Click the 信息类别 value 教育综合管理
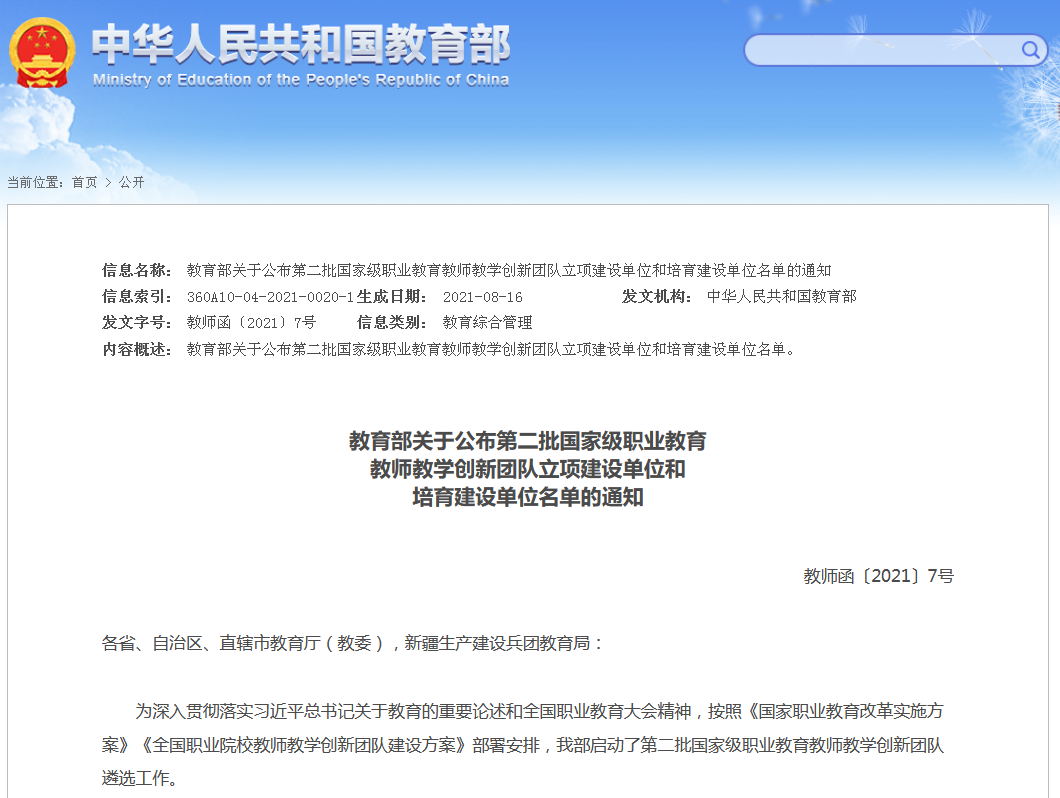 pos(486,322)
